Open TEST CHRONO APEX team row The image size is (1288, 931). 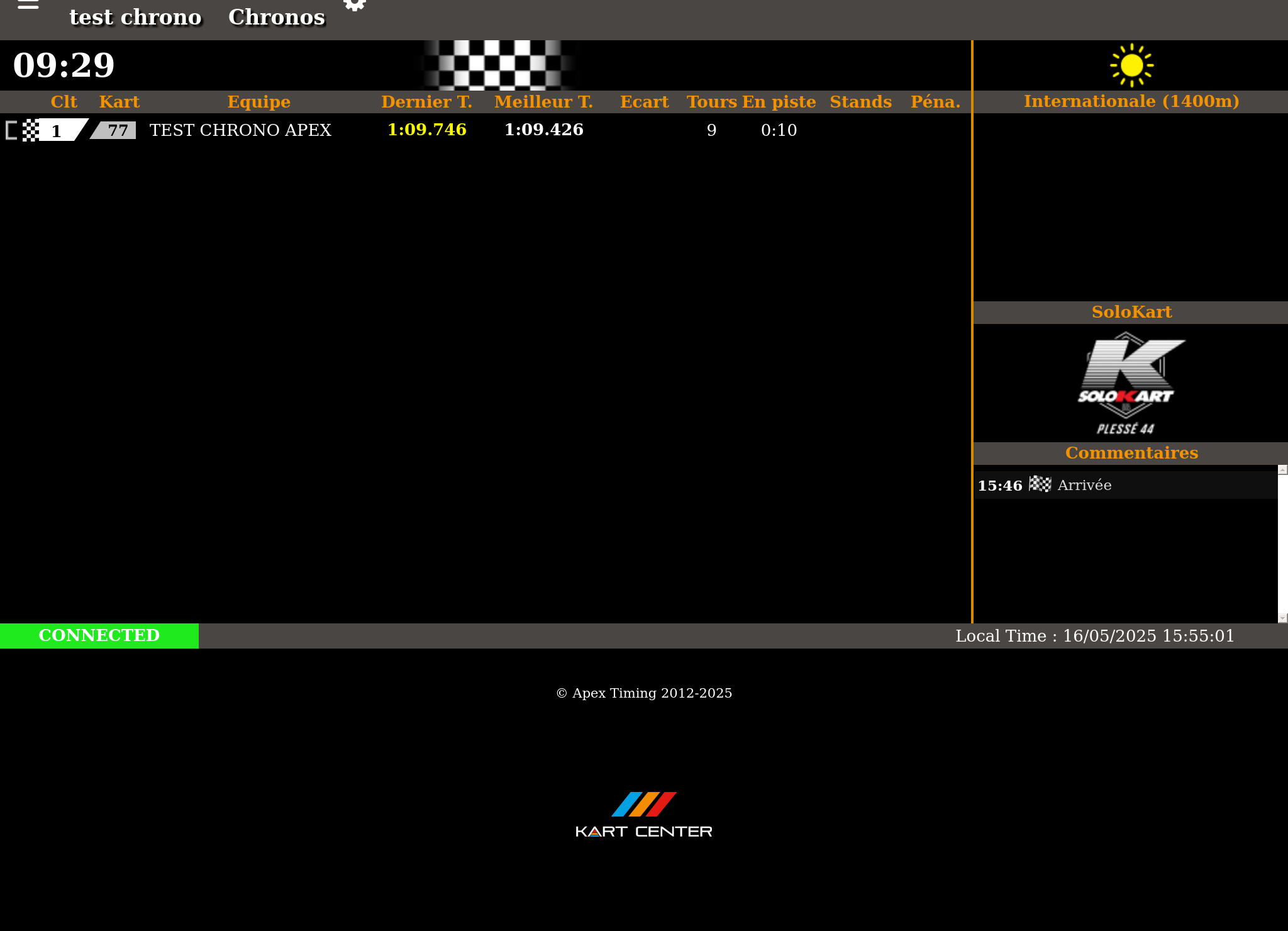click(x=240, y=130)
